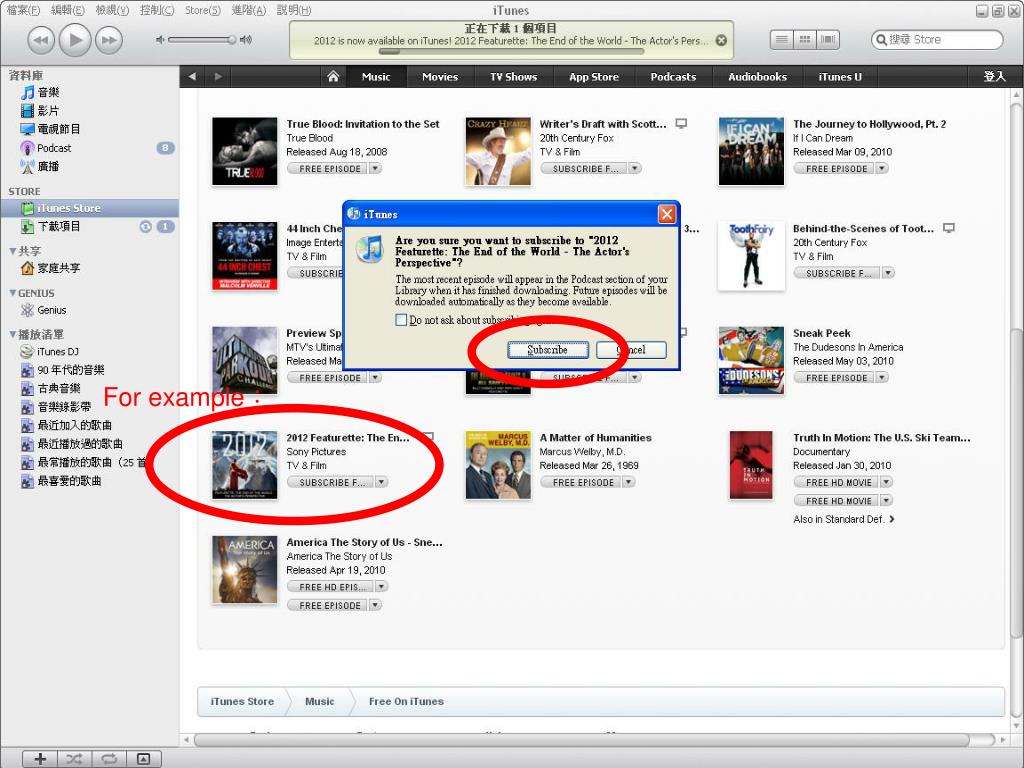Viewport: 1024px width, 768px height.
Task: Open dropdown beside Journey to Hollywood Free Episode
Action: pos(882,168)
